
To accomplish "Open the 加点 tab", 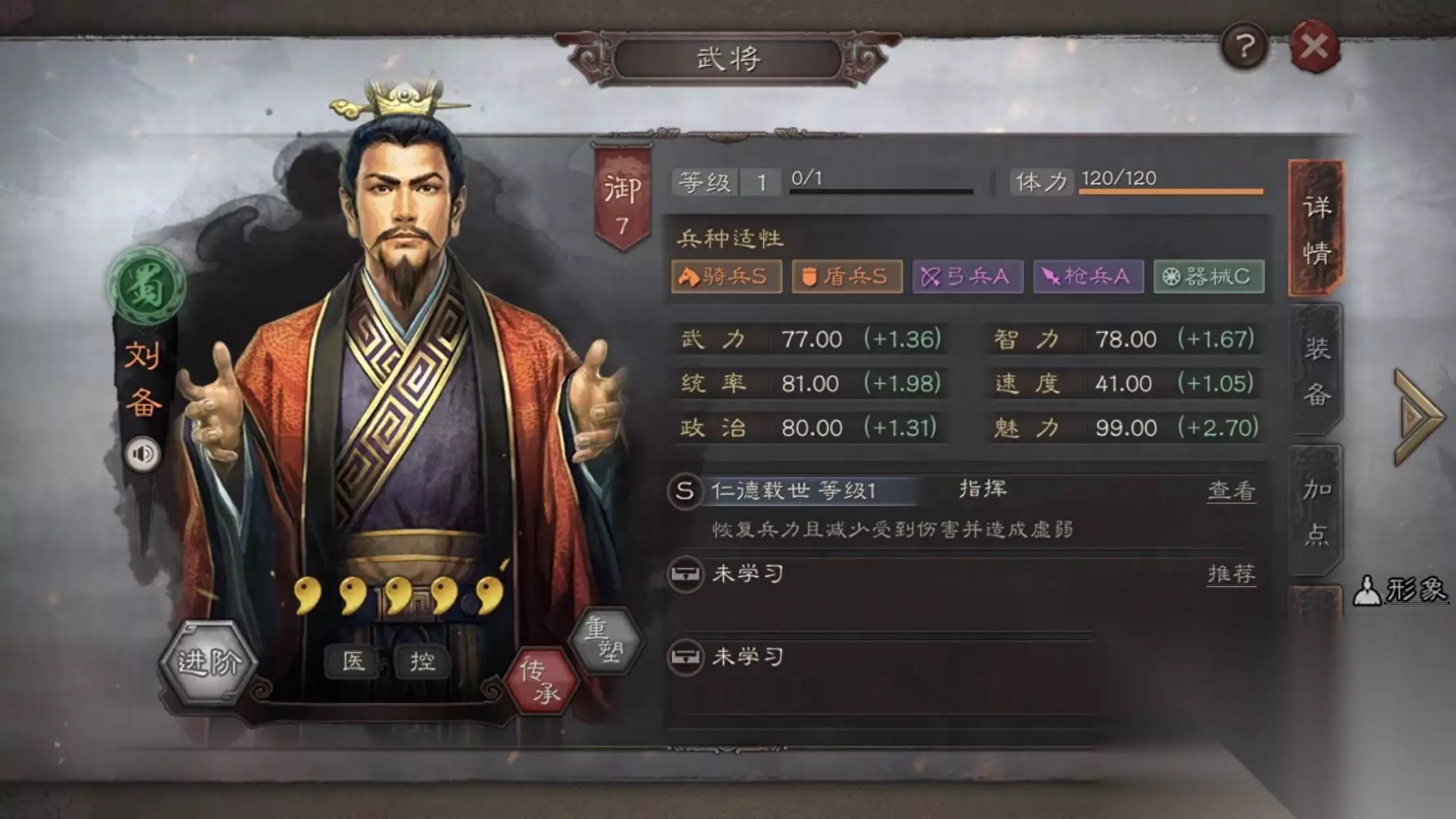I will pos(1316,511).
